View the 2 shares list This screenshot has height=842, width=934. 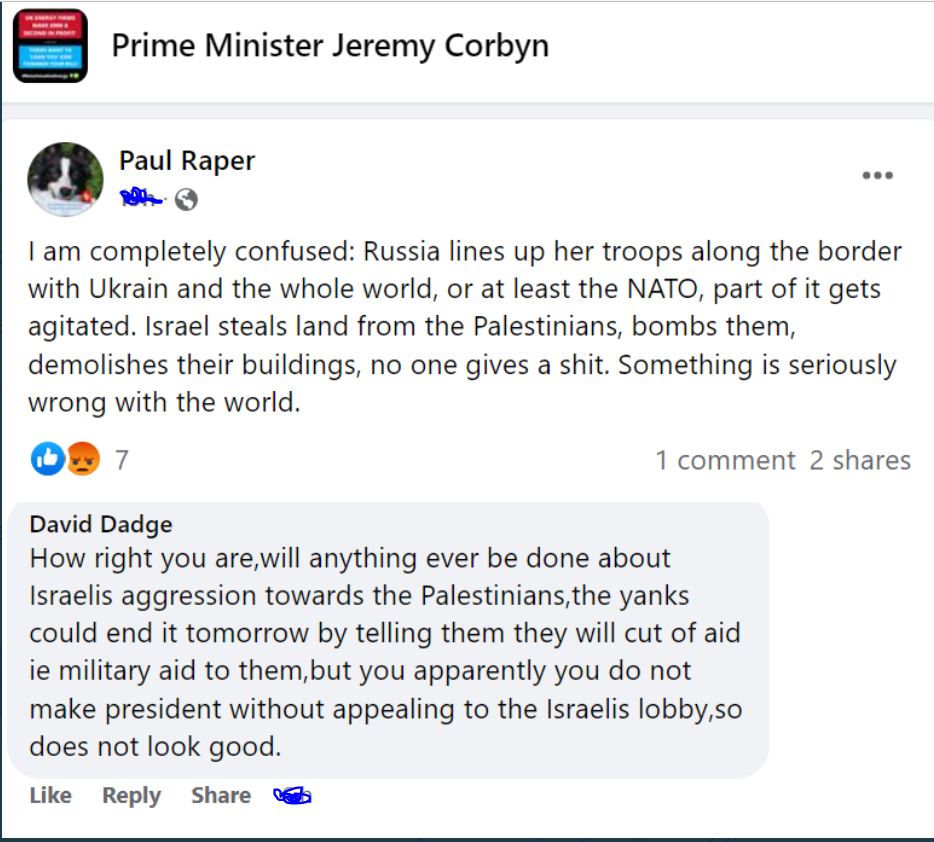coord(860,460)
